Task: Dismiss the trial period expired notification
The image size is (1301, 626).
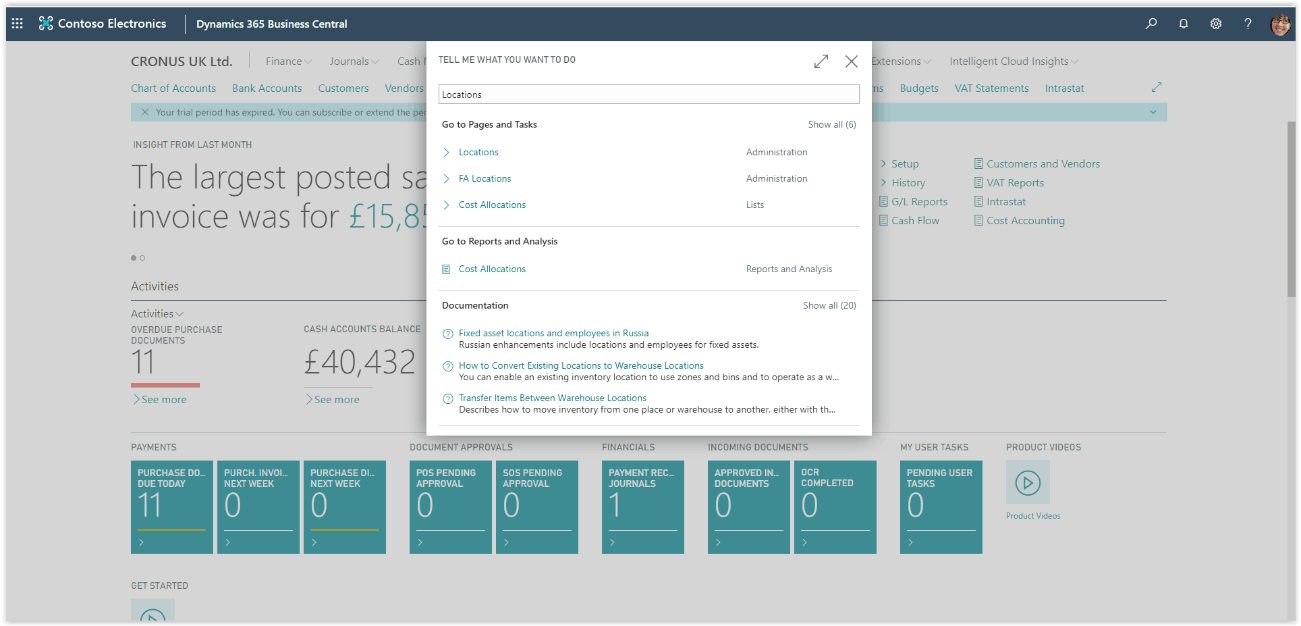Action: [x=145, y=112]
